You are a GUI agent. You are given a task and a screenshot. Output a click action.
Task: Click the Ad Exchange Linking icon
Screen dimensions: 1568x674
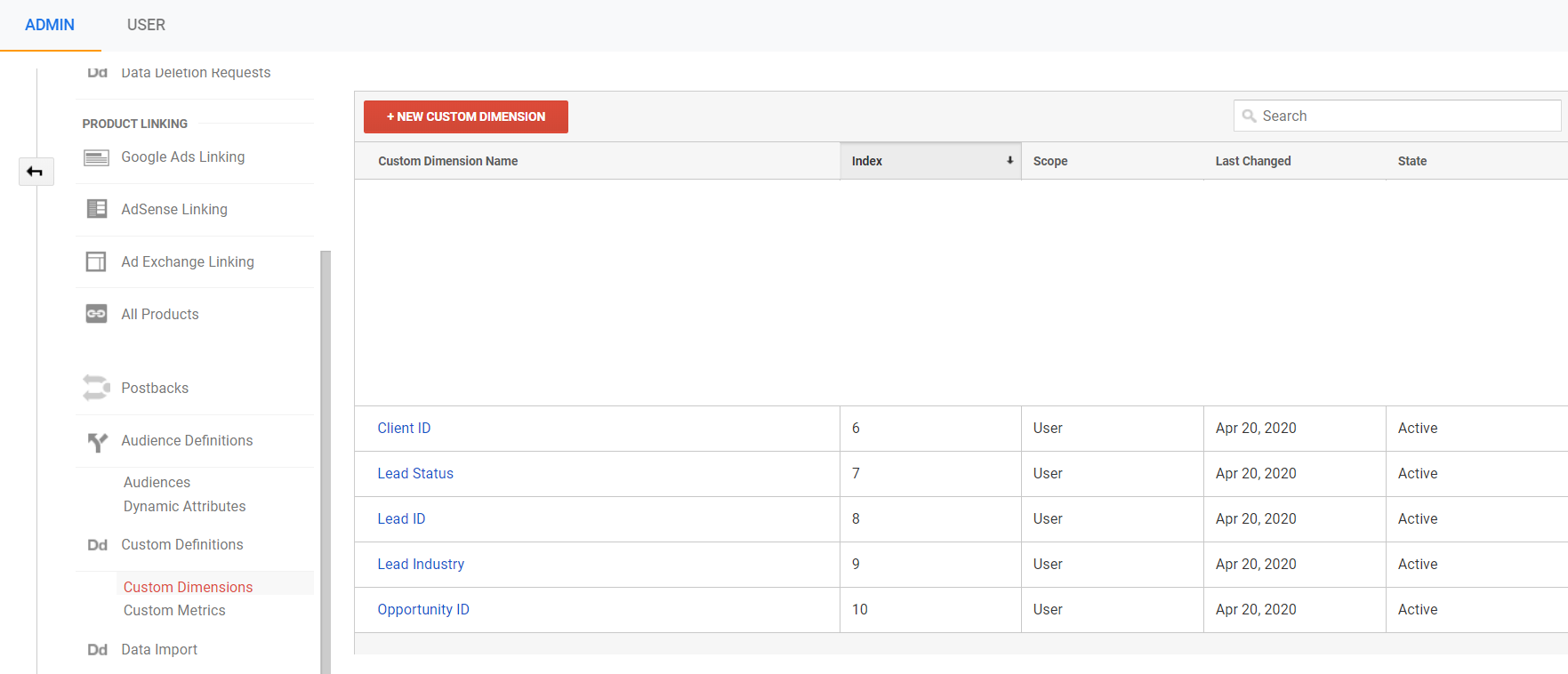(x=96, y=261)
